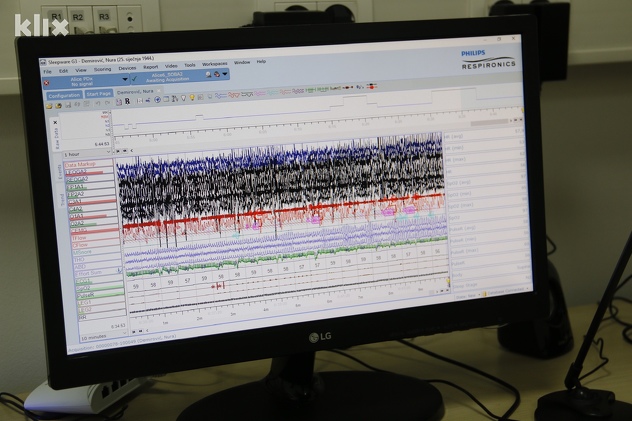Image resolution: width=632 pixels, height=421 pixels.
Task: Open the Edit menu
Action: (x=64, y=71)
